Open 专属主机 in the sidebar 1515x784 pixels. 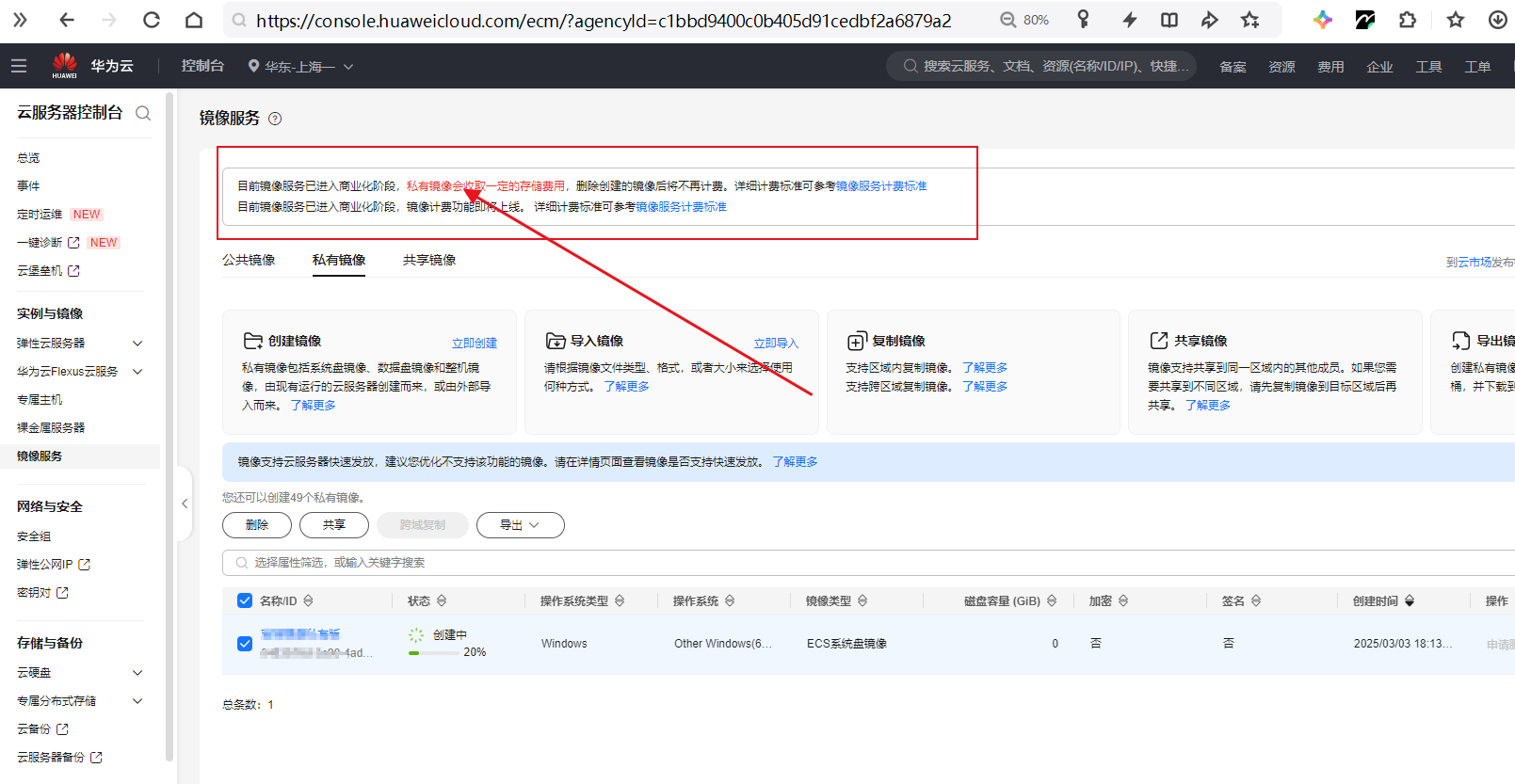pyautogui.click(x=40, y=400)
